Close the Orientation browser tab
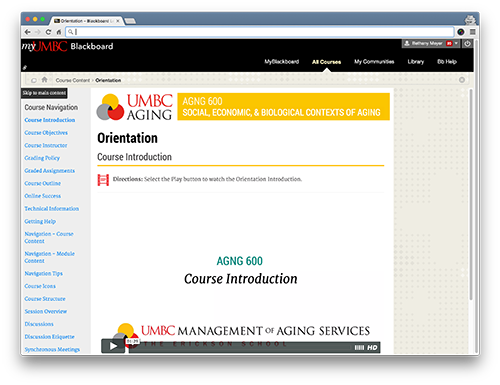This screenshot has width=500, height=385. (x=118, y=21)
